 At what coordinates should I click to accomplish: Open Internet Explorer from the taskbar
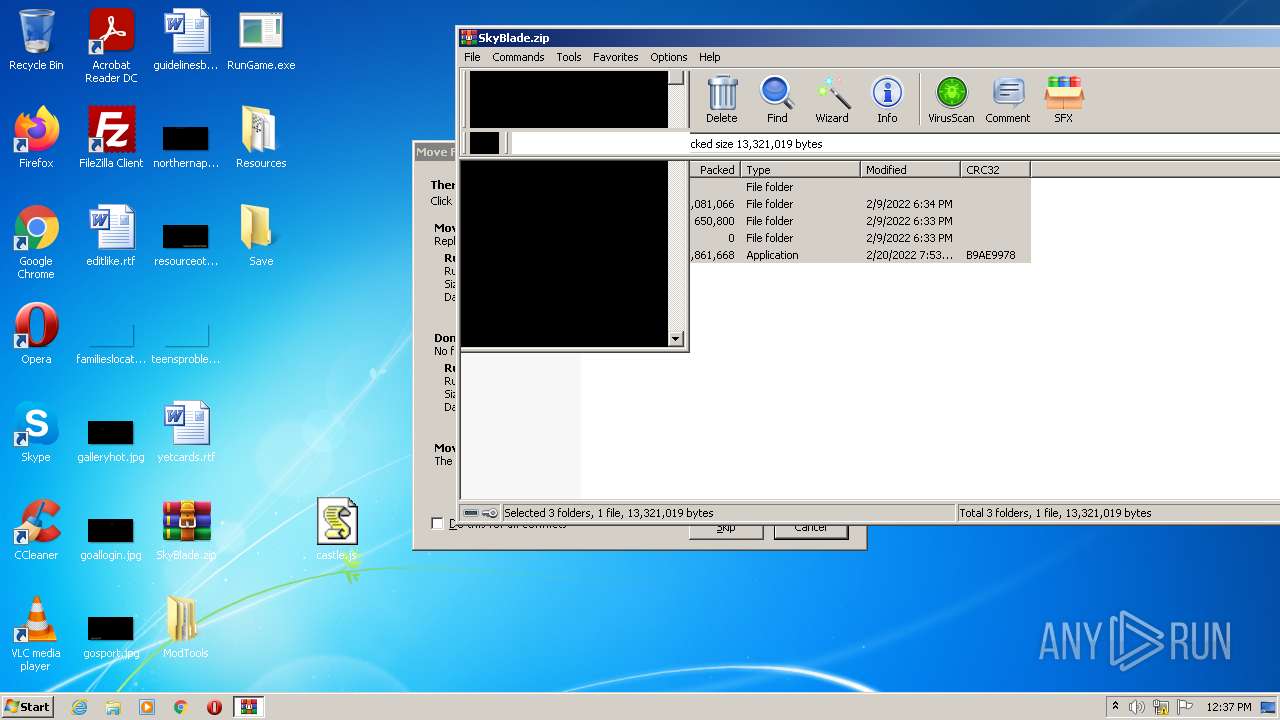coord(79,707)
